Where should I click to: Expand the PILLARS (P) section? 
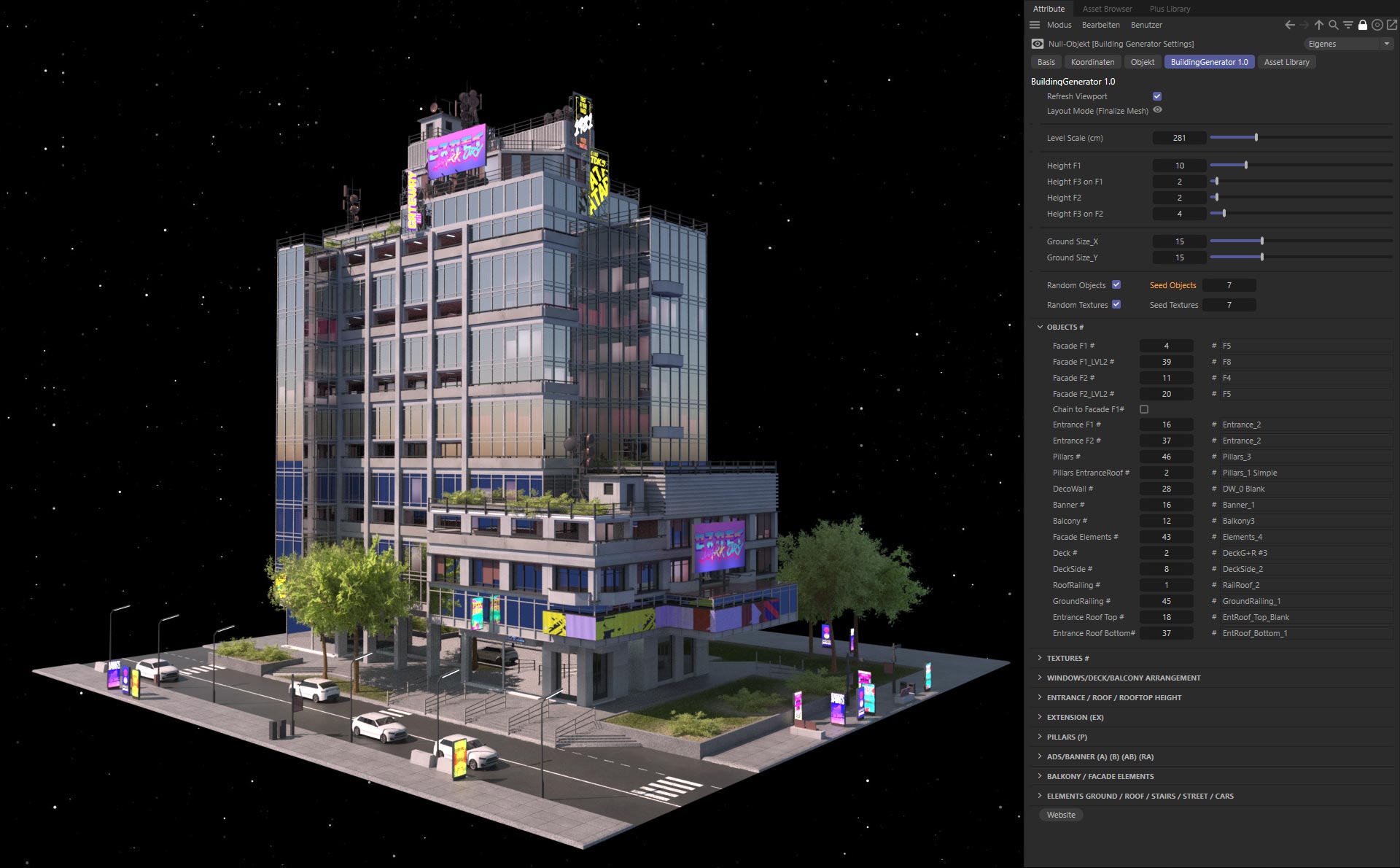[1039, 737]
